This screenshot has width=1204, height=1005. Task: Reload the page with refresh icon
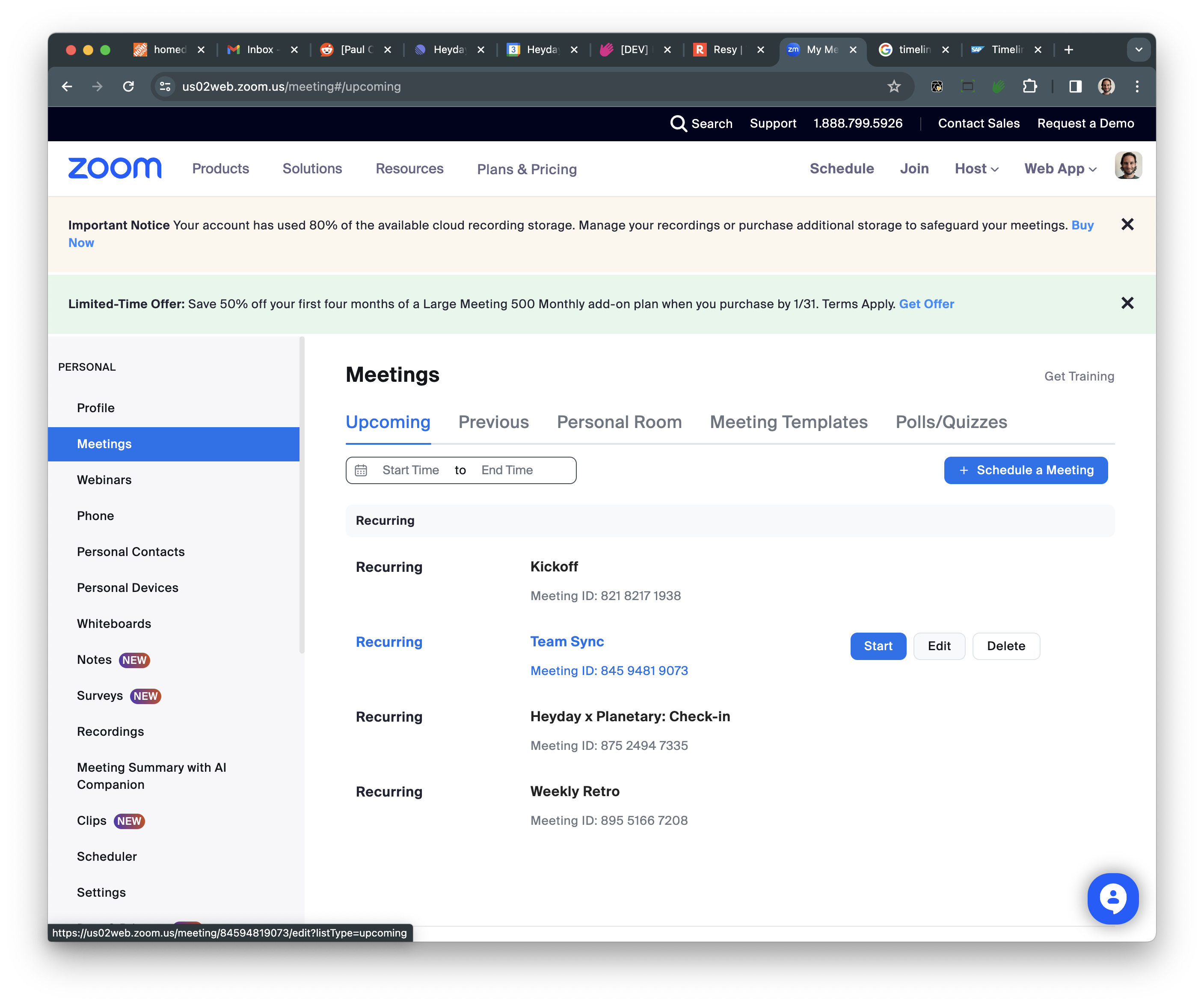128,86
